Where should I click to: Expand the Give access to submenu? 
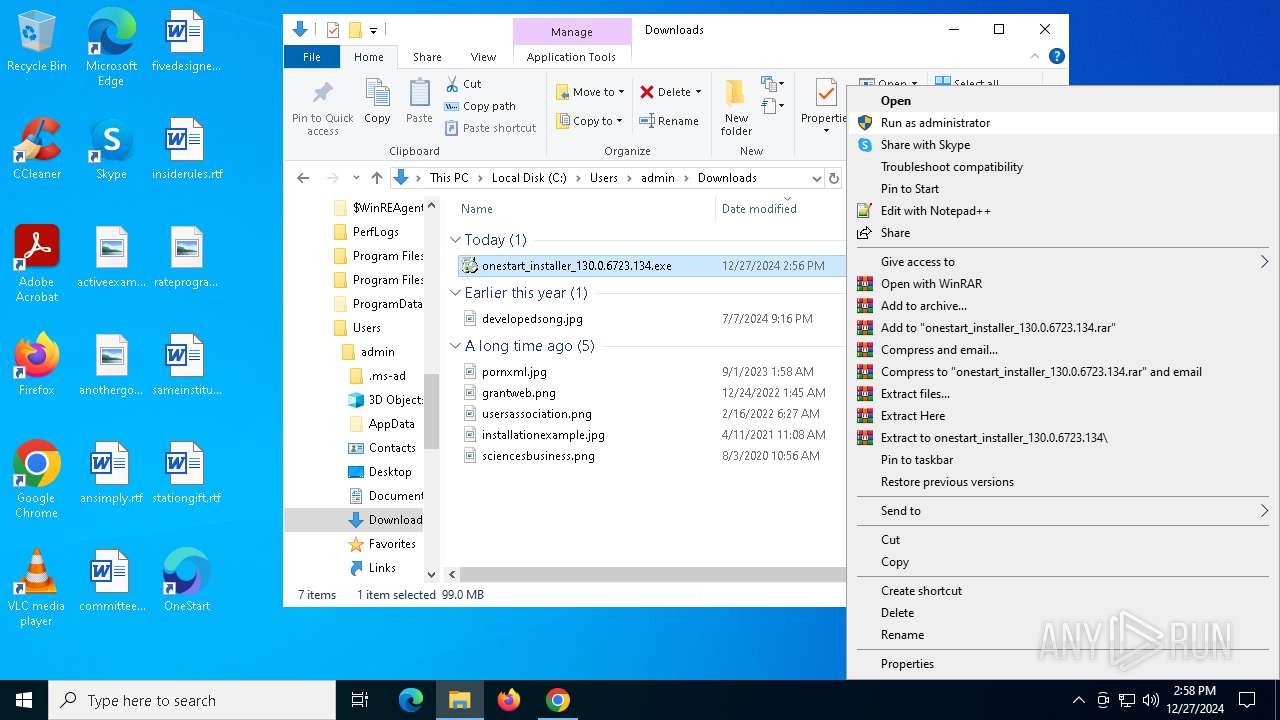[1063, 262]
